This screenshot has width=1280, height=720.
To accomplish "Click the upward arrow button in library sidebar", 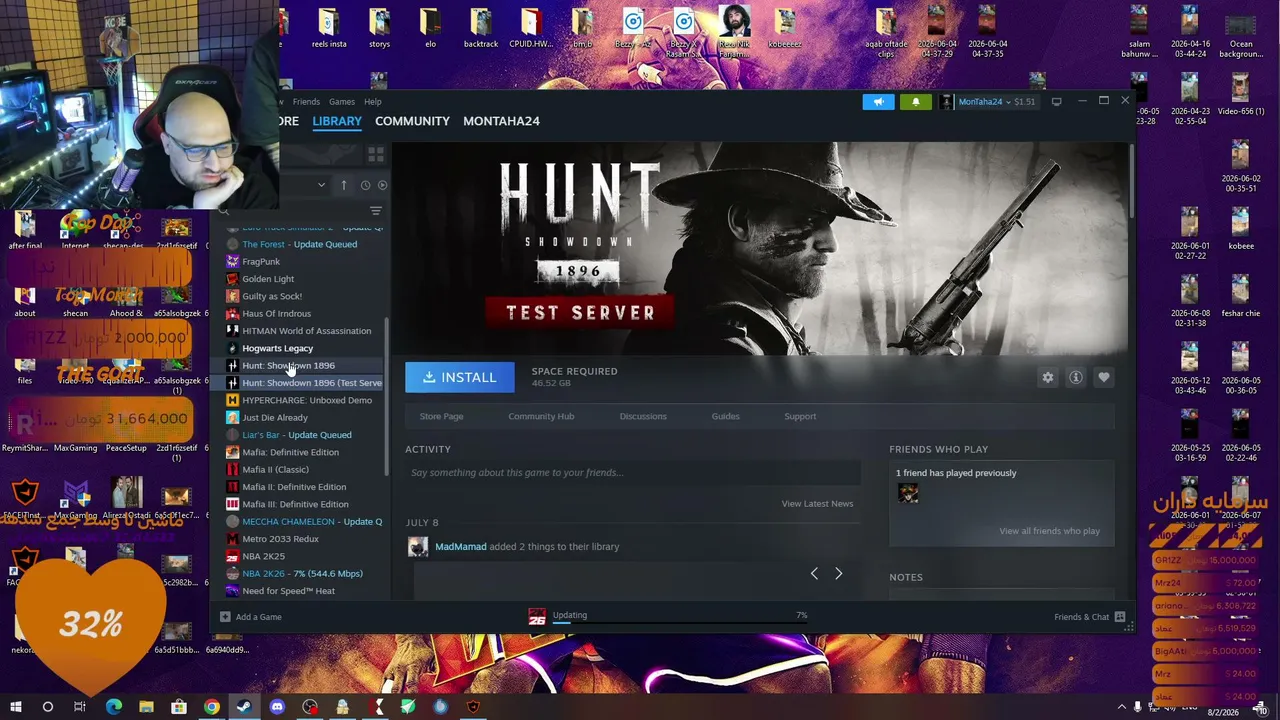I will (x=343, y=185).
